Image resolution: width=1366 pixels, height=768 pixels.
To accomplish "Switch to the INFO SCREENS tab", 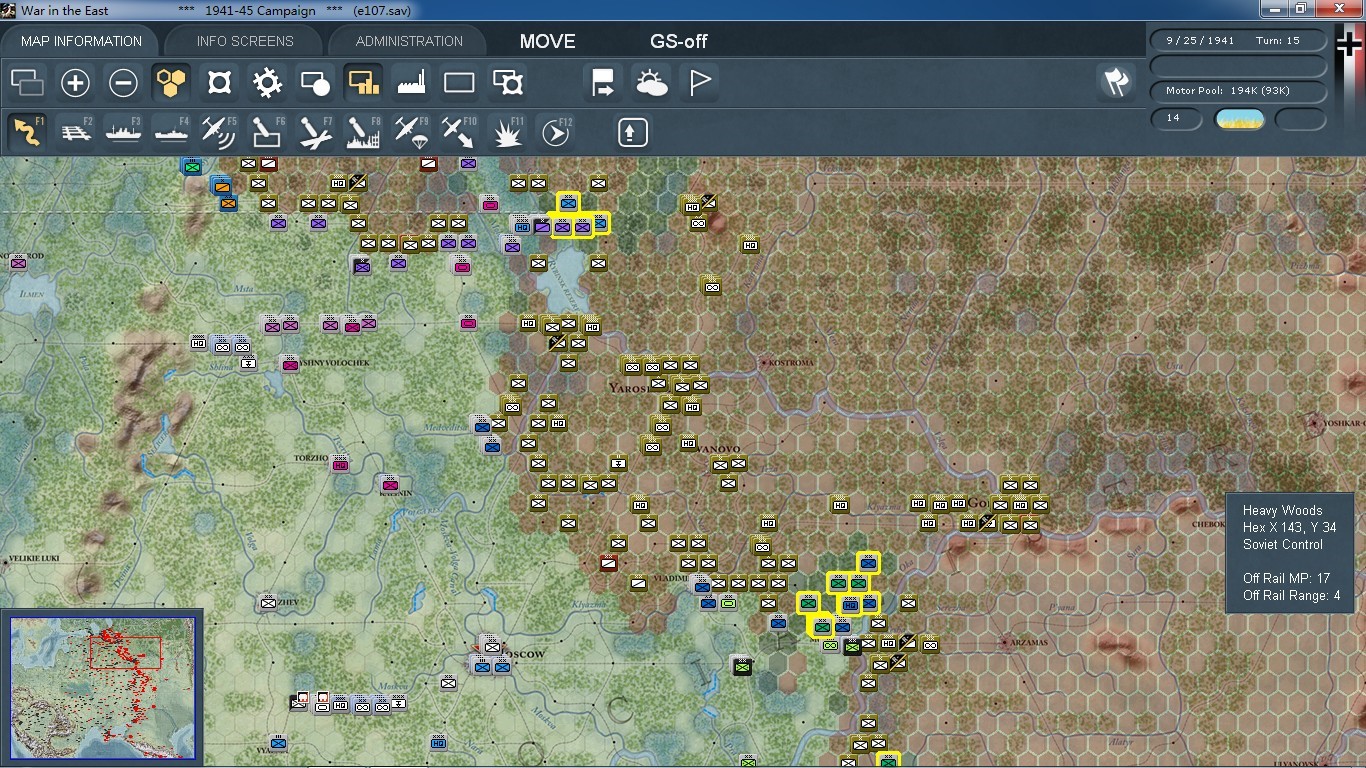I will 245,41.
